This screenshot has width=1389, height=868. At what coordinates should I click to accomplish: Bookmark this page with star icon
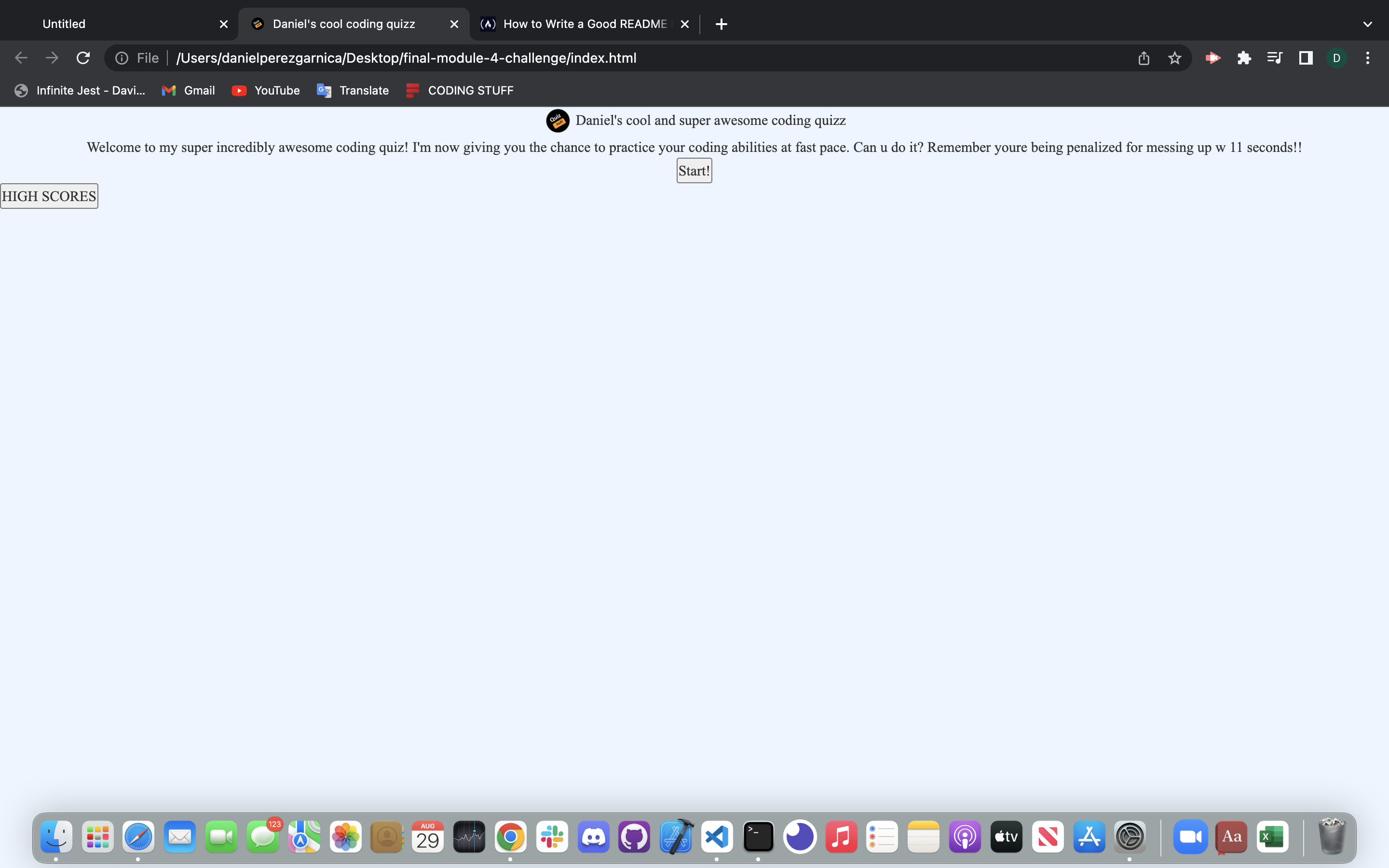click(x=1174, y=58)
